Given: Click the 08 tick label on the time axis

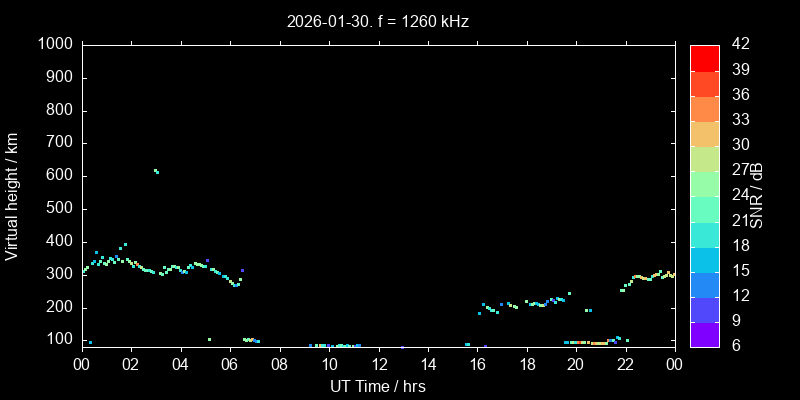Looking at the screenshot, I should 279,365.
